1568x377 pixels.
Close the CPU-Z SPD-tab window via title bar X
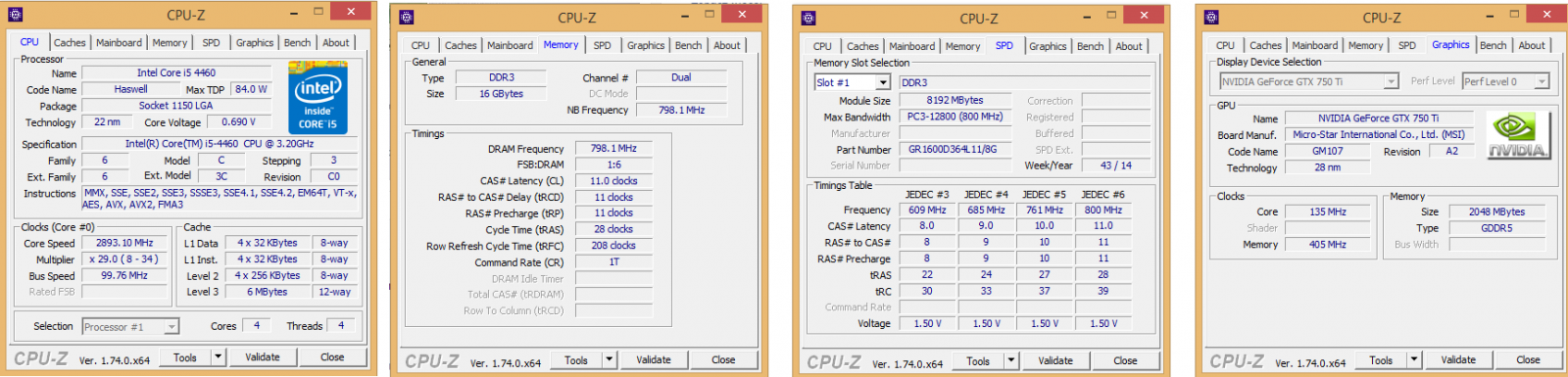point(1145,15)
